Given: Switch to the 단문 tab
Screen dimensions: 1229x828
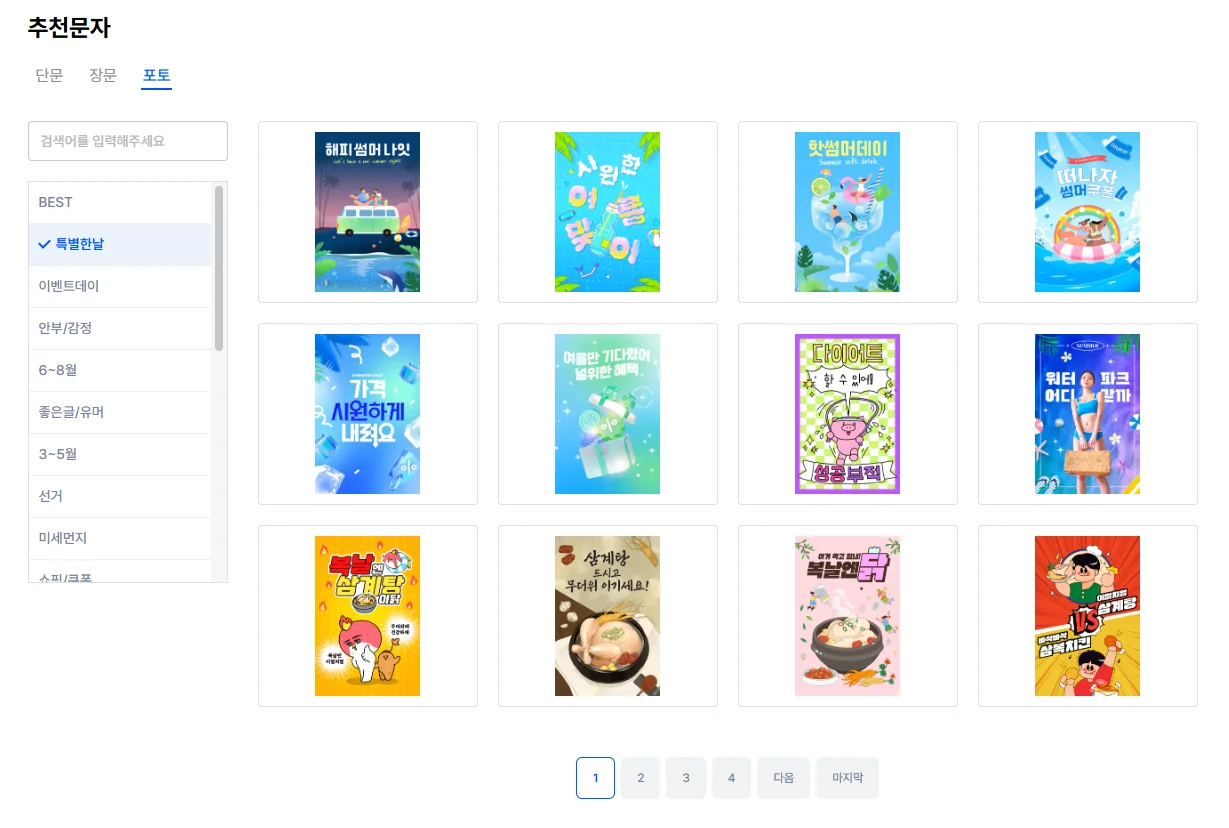Looking at the screenshot, I should click(49, 75).
